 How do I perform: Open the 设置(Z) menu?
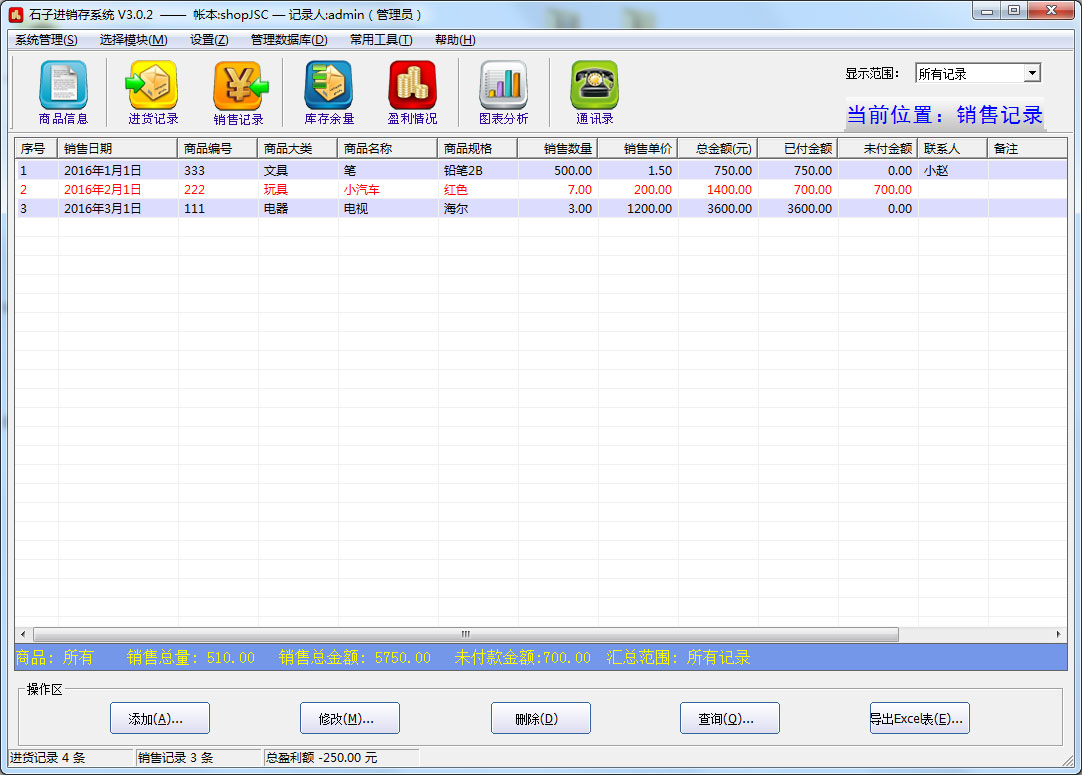pyautogui.click(x=209, y=40)
